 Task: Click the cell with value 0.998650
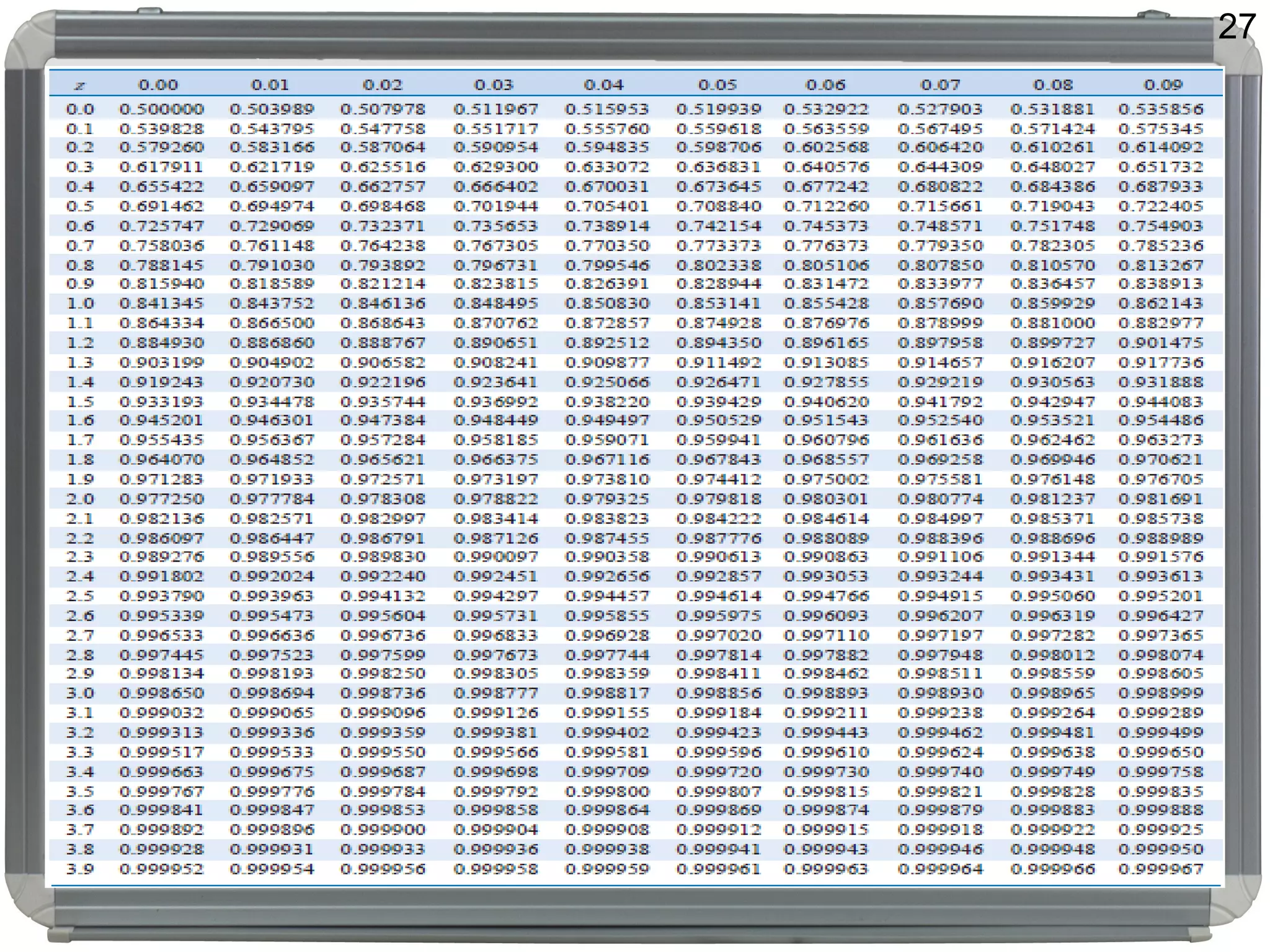[162, 693]
